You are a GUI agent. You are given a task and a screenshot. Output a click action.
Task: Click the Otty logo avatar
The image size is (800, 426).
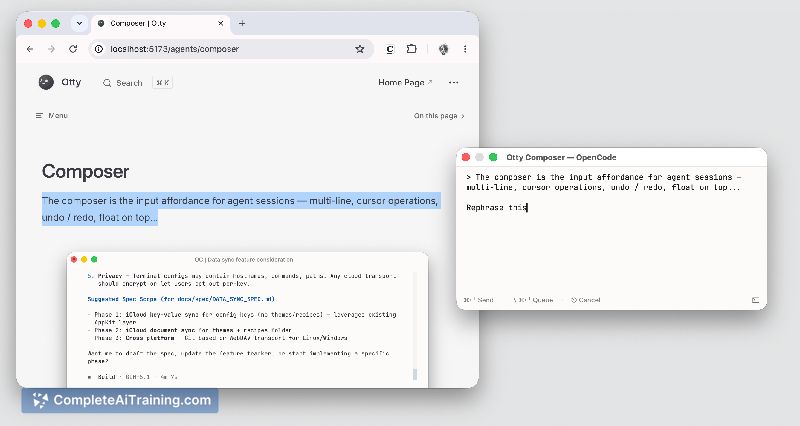pos(46,82)
